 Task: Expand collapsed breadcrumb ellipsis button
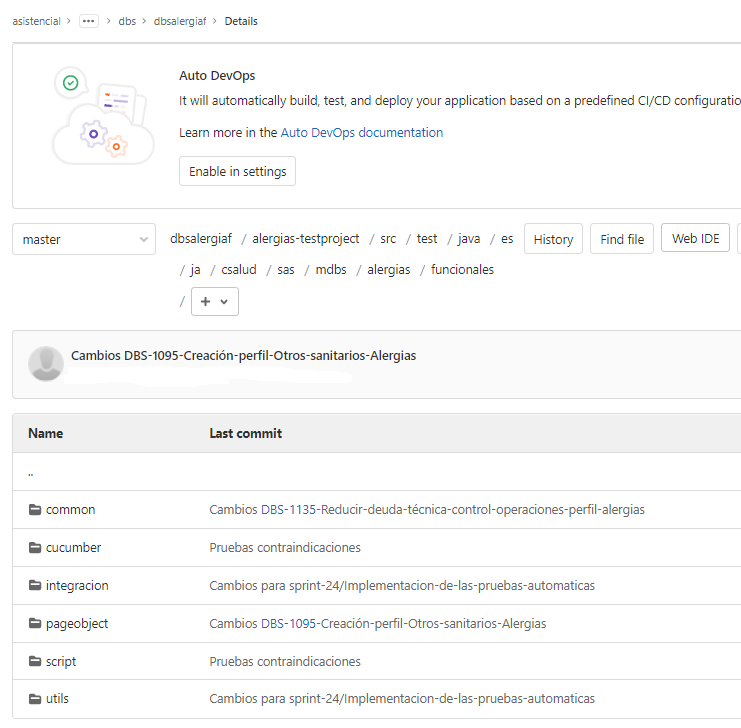[88, 21]
